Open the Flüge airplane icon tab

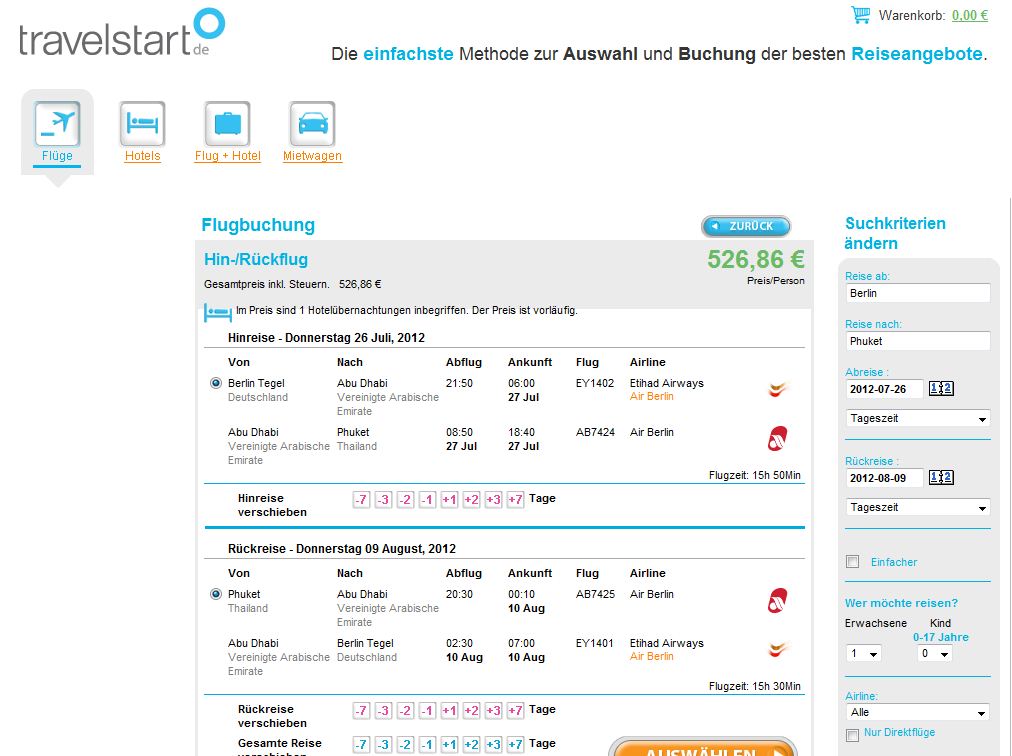(x=57, y=123)
